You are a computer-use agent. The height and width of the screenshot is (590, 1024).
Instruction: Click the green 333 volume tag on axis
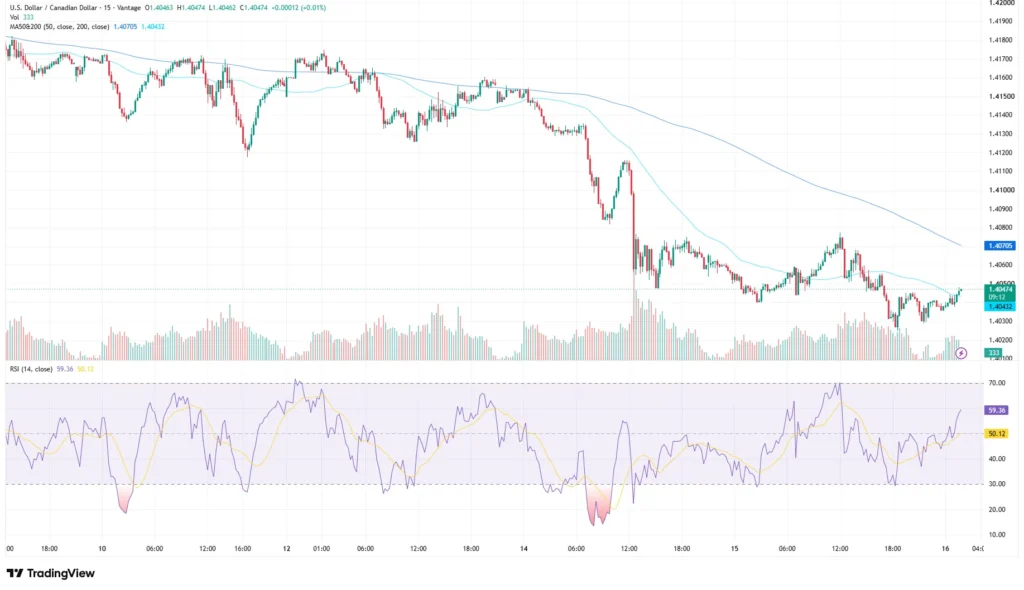point(993,353)
